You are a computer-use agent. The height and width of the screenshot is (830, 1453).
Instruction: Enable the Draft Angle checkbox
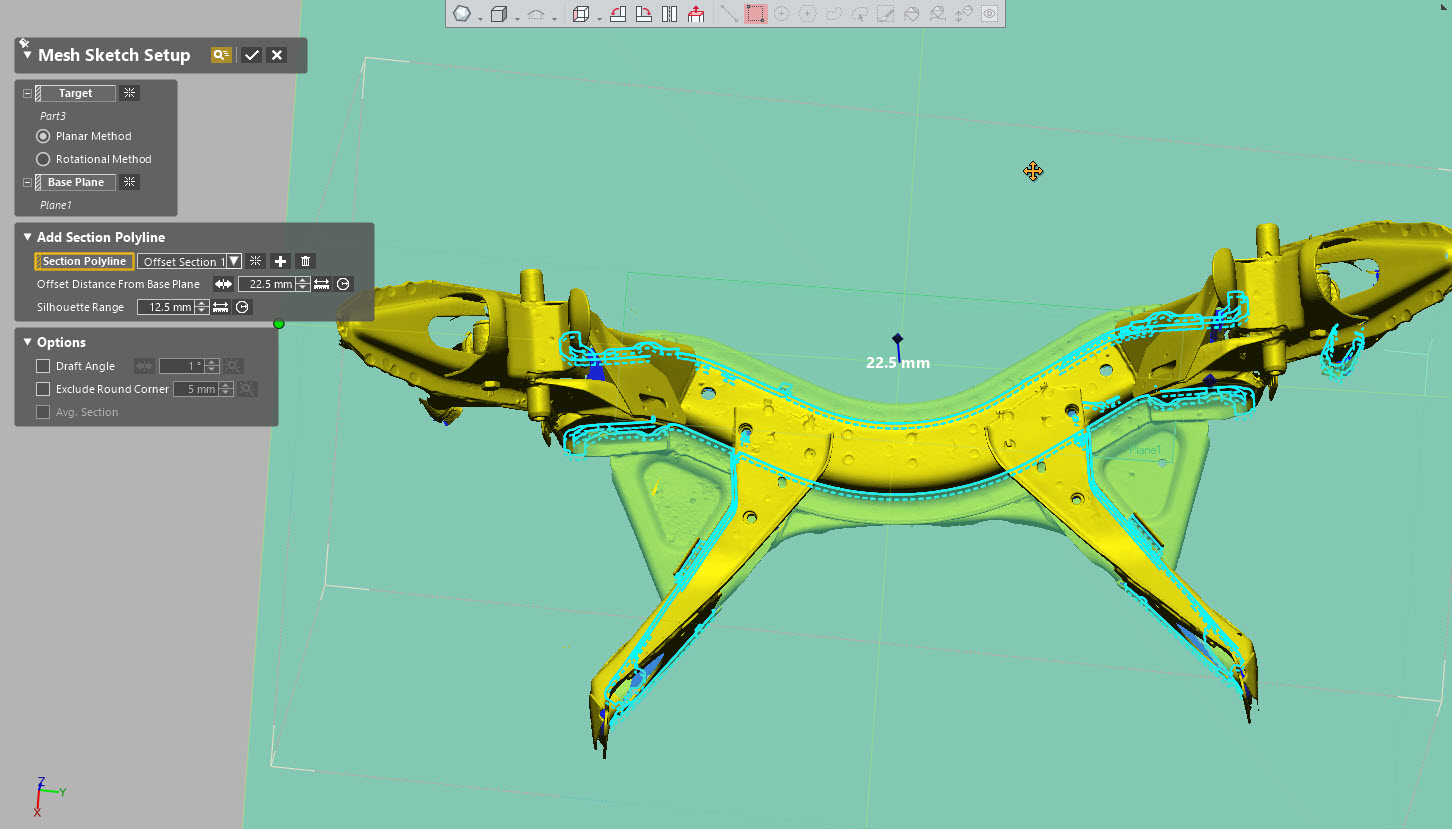pyautogui.click(x=43, y=366)
